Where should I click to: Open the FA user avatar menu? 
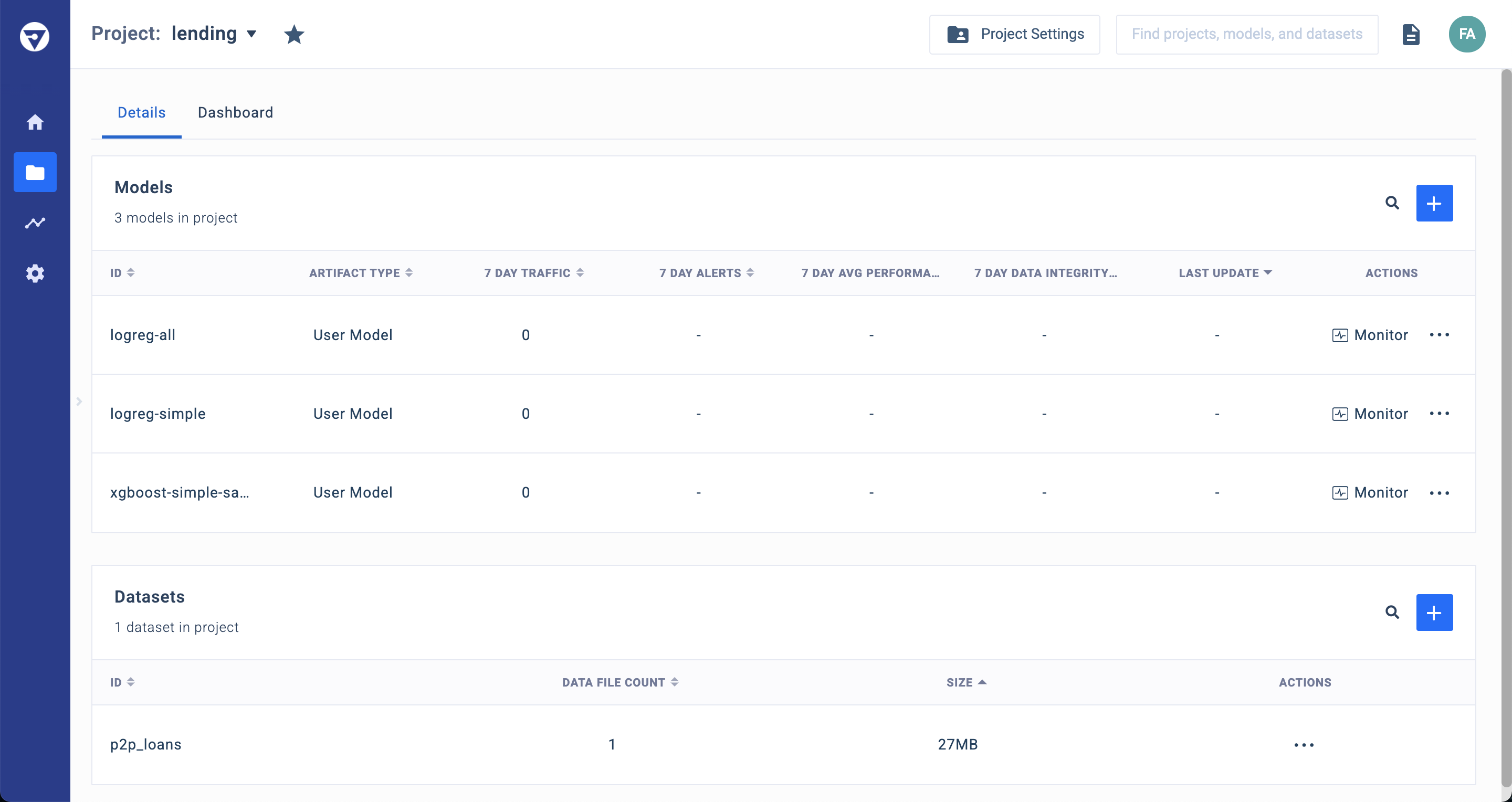1467,34
